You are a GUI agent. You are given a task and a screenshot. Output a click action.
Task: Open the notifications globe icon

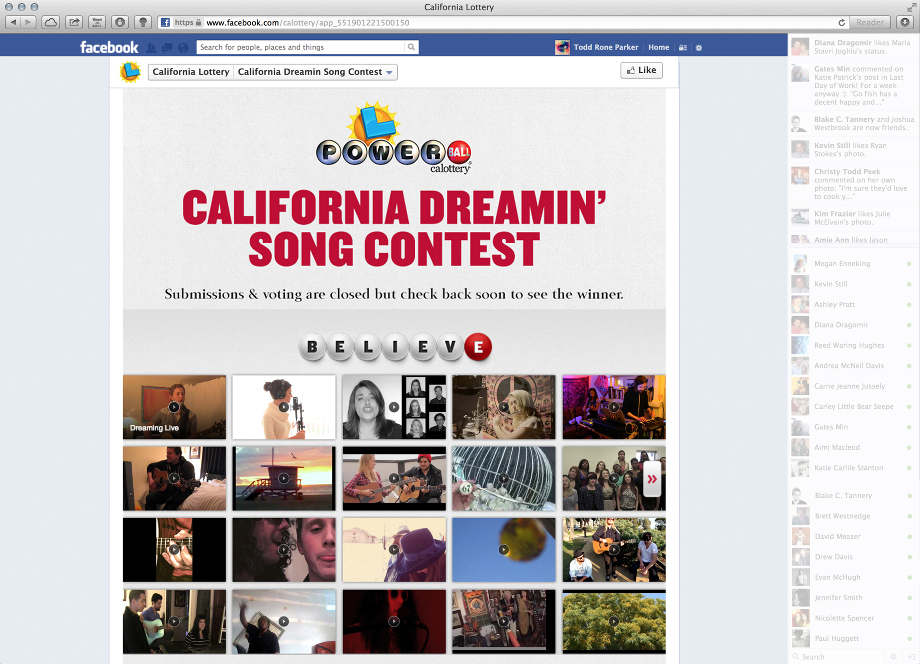point(183,48)
